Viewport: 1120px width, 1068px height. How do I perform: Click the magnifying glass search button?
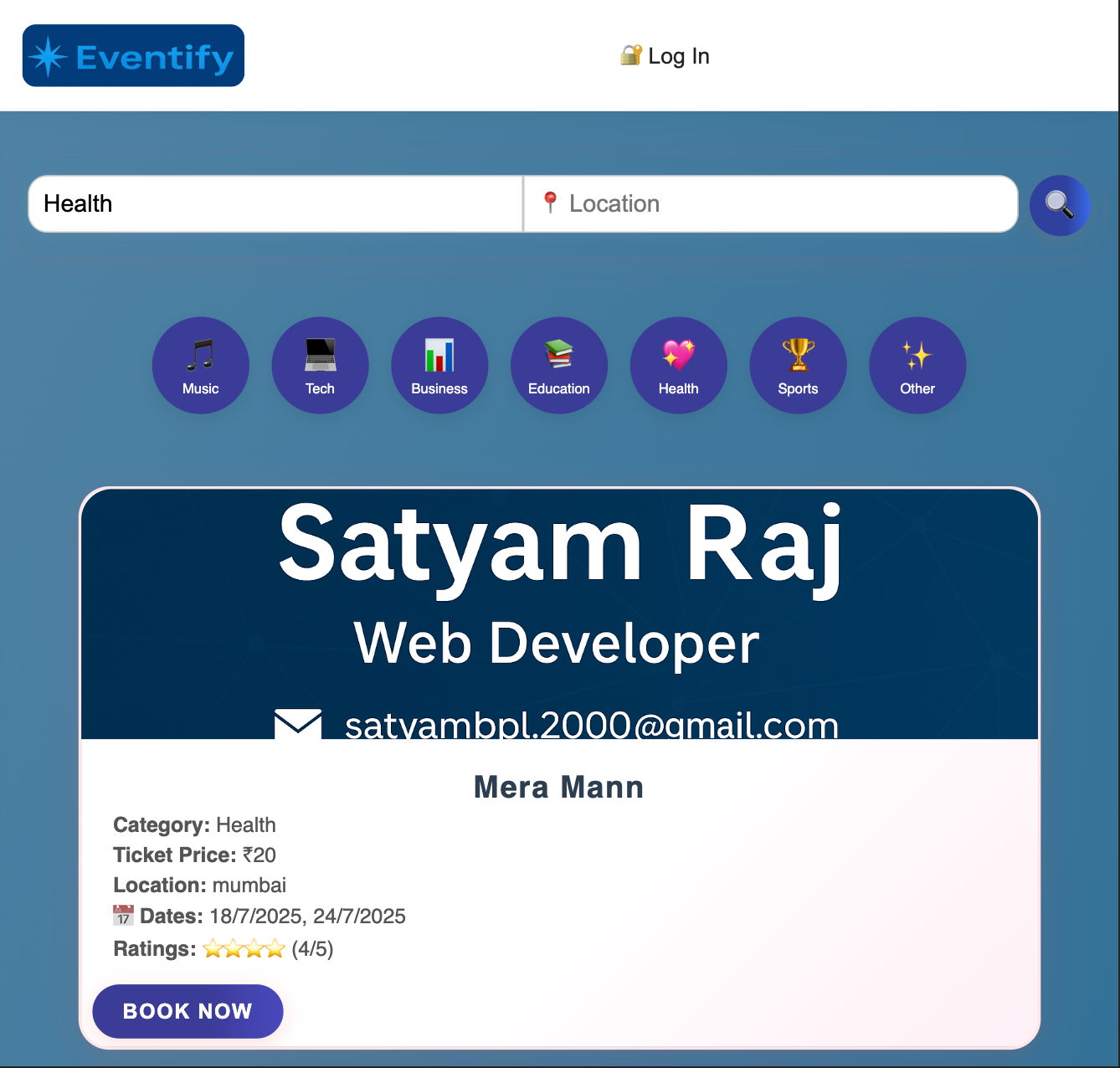coord(1060,205)
